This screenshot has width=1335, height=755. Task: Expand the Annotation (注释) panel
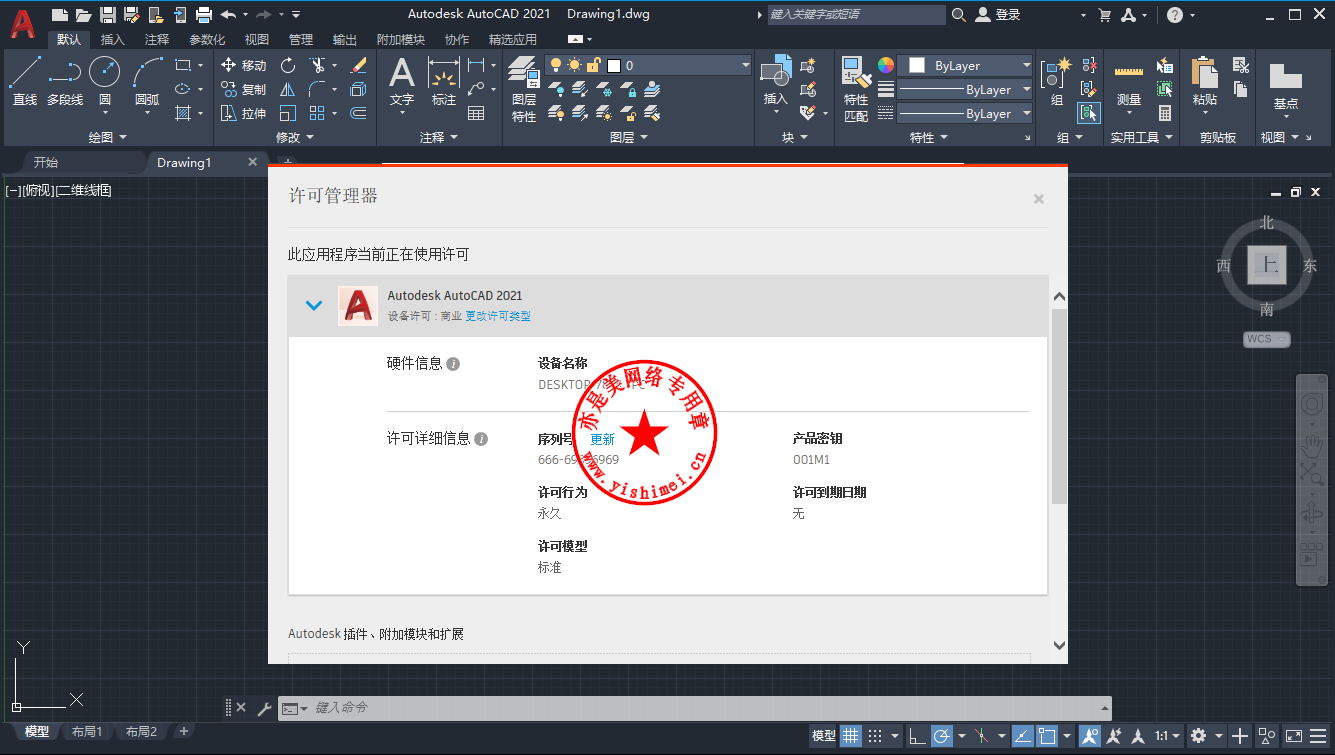click(x=439, y=137)
